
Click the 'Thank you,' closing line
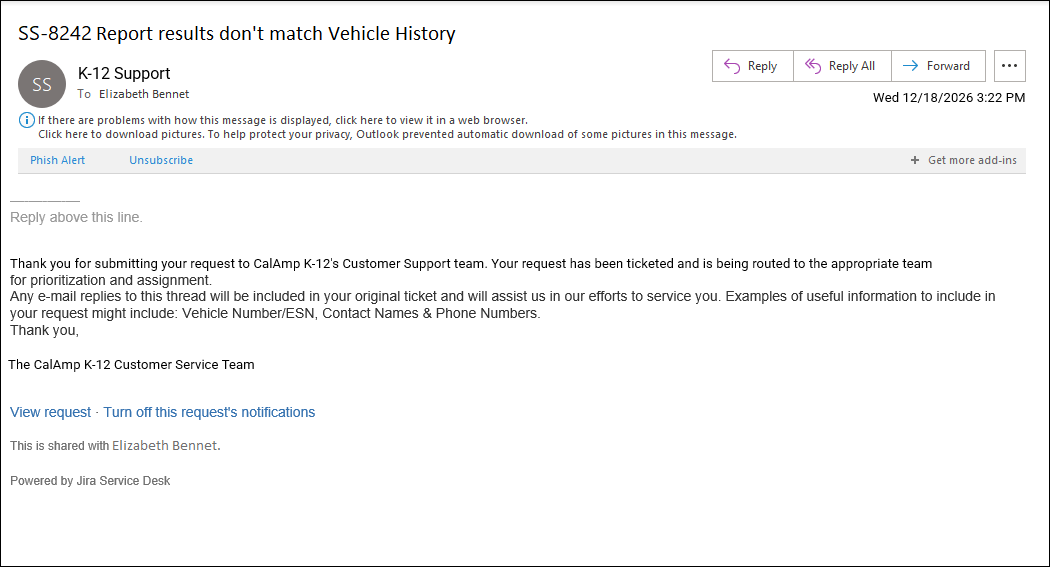[44, 330]
